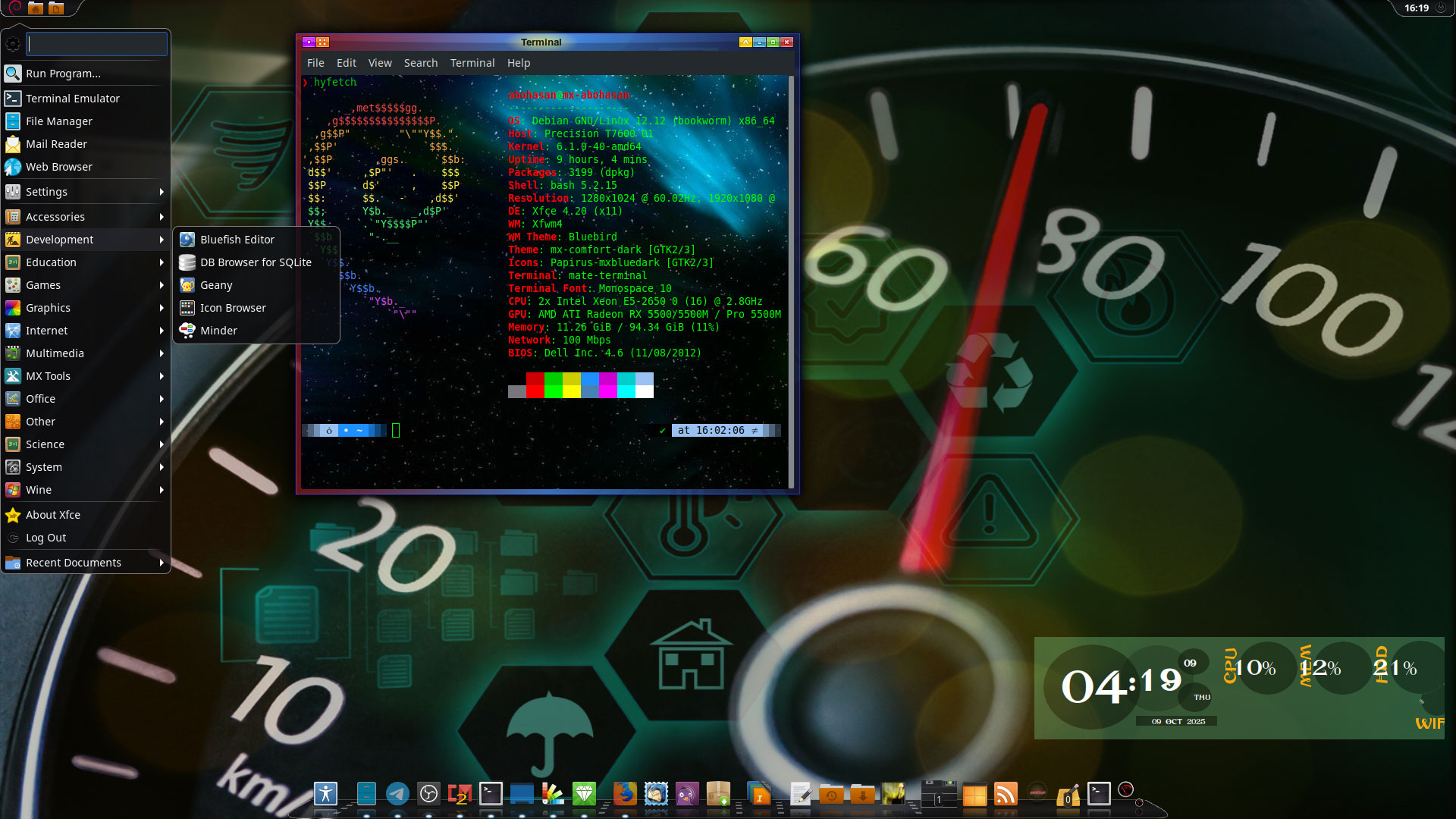Launch OBS Studio from the dock
The width and height of the screenshot is (1456, 819).
click(x=428, y=794)
